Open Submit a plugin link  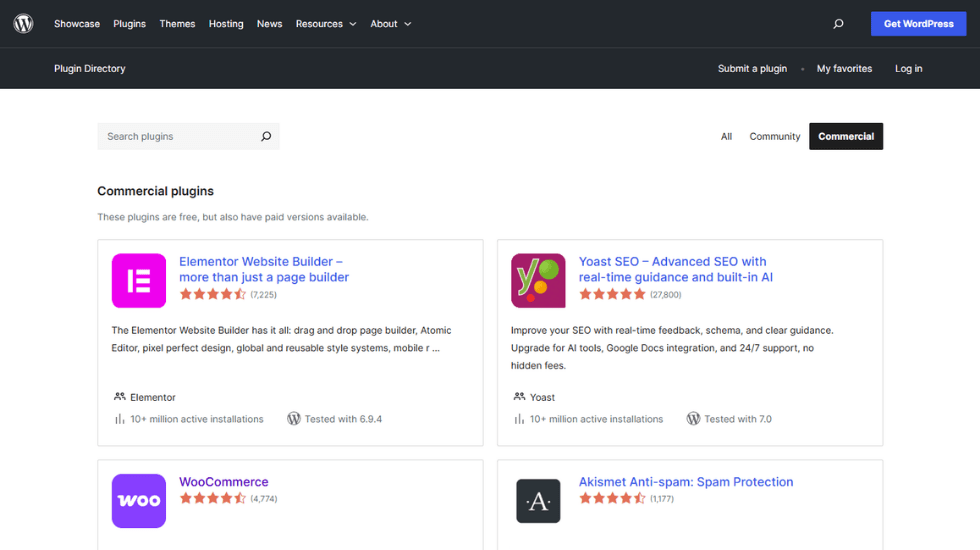pyautogui.click(x=752, y=69)
